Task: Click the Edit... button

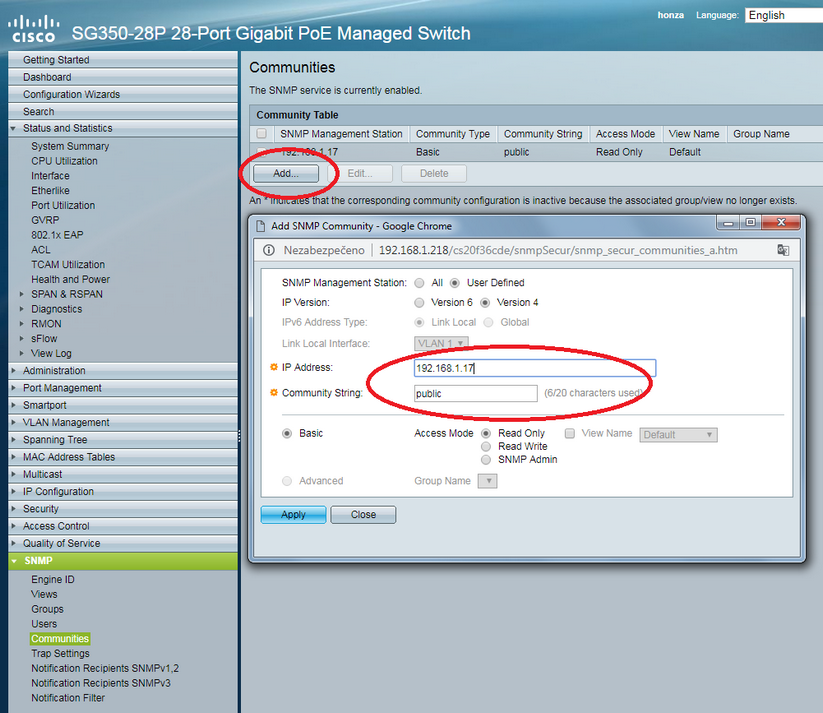Action: click(x=360, y=173)
